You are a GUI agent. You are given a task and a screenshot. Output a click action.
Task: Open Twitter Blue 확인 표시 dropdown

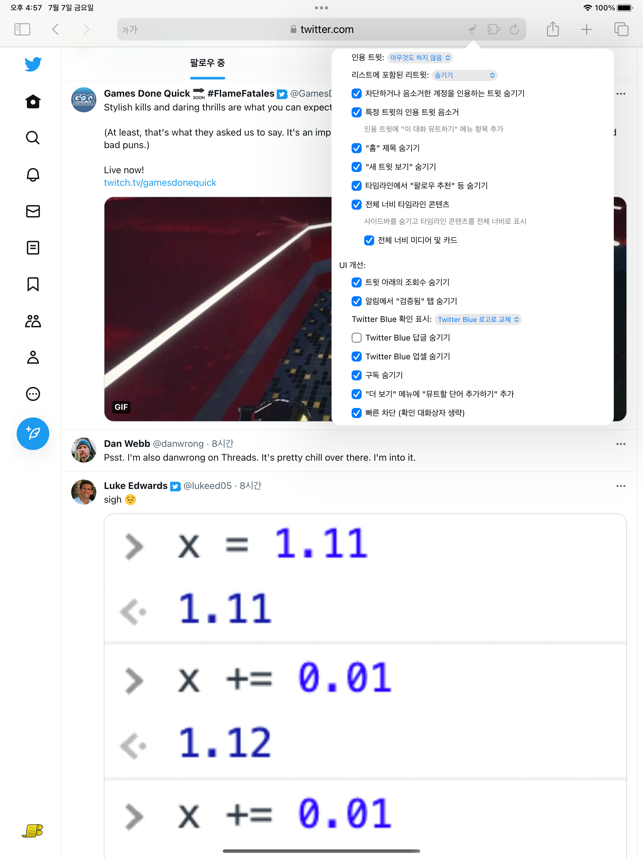click(478, 319)
